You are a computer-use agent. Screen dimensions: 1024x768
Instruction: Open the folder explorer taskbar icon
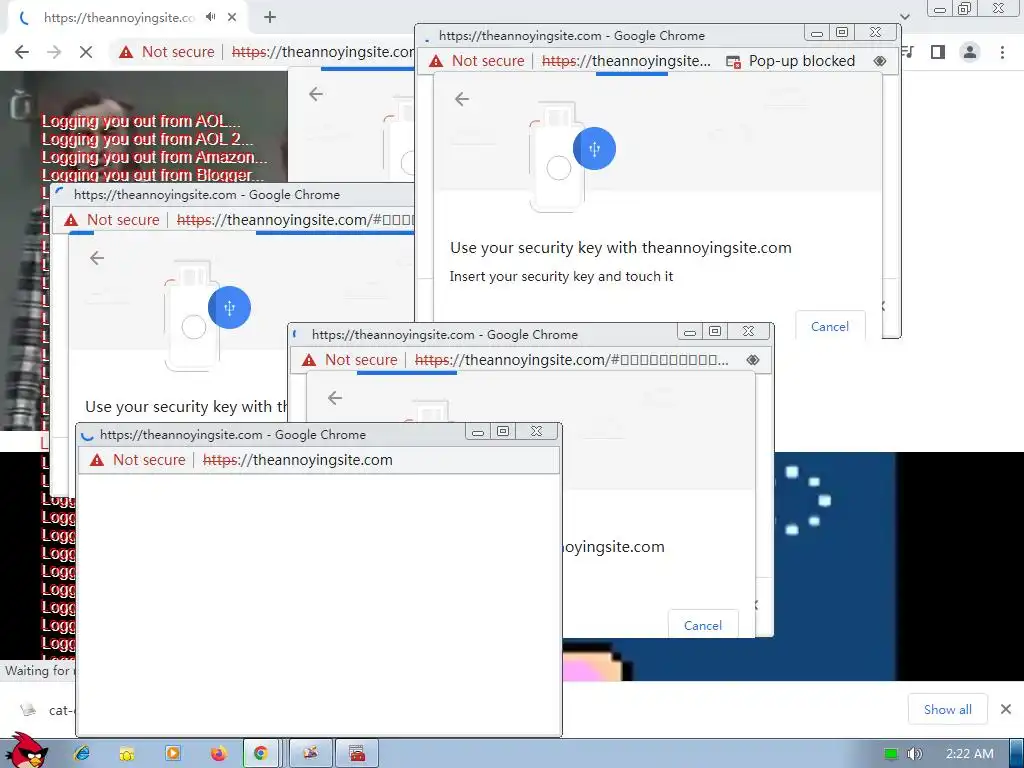click(127, 754)
